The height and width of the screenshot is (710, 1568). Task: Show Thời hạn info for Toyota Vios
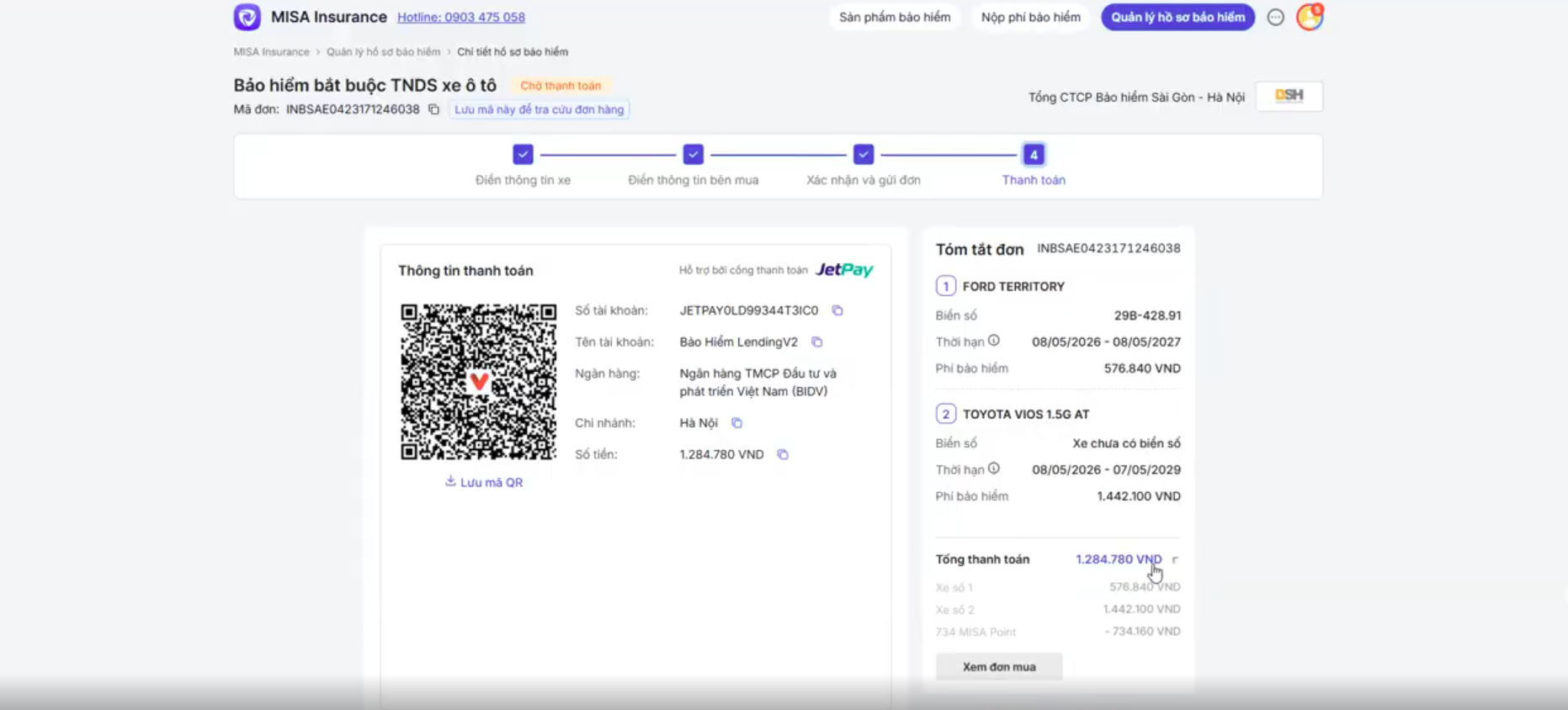994,469
